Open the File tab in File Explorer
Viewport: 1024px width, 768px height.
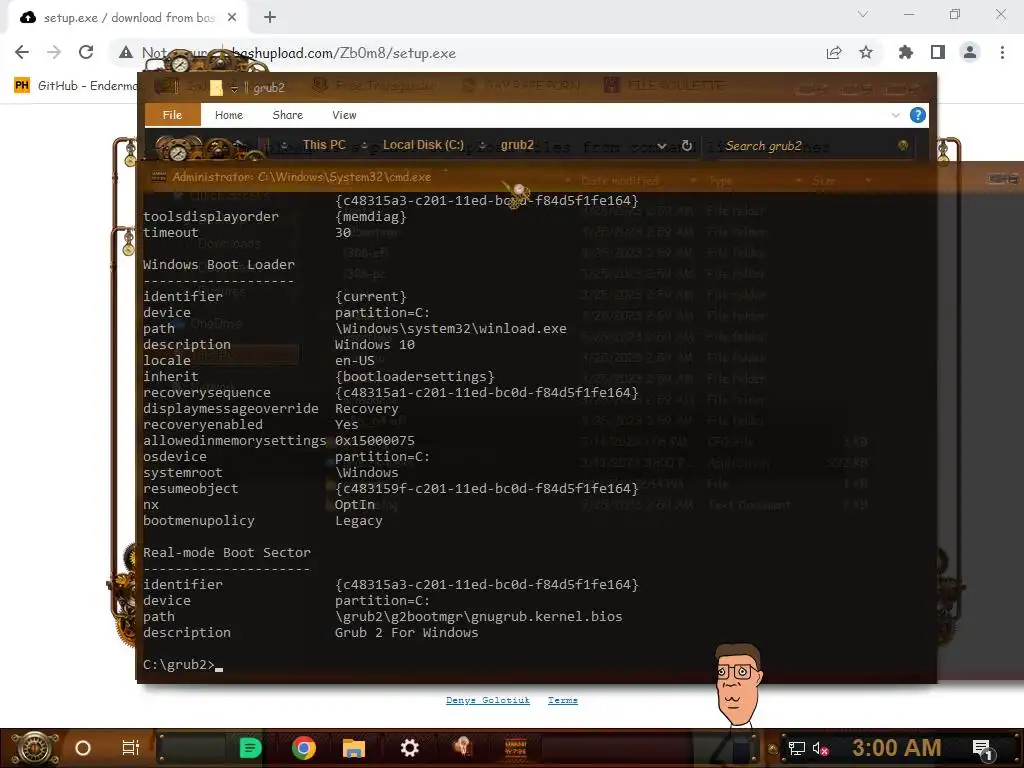click(172, 115)
